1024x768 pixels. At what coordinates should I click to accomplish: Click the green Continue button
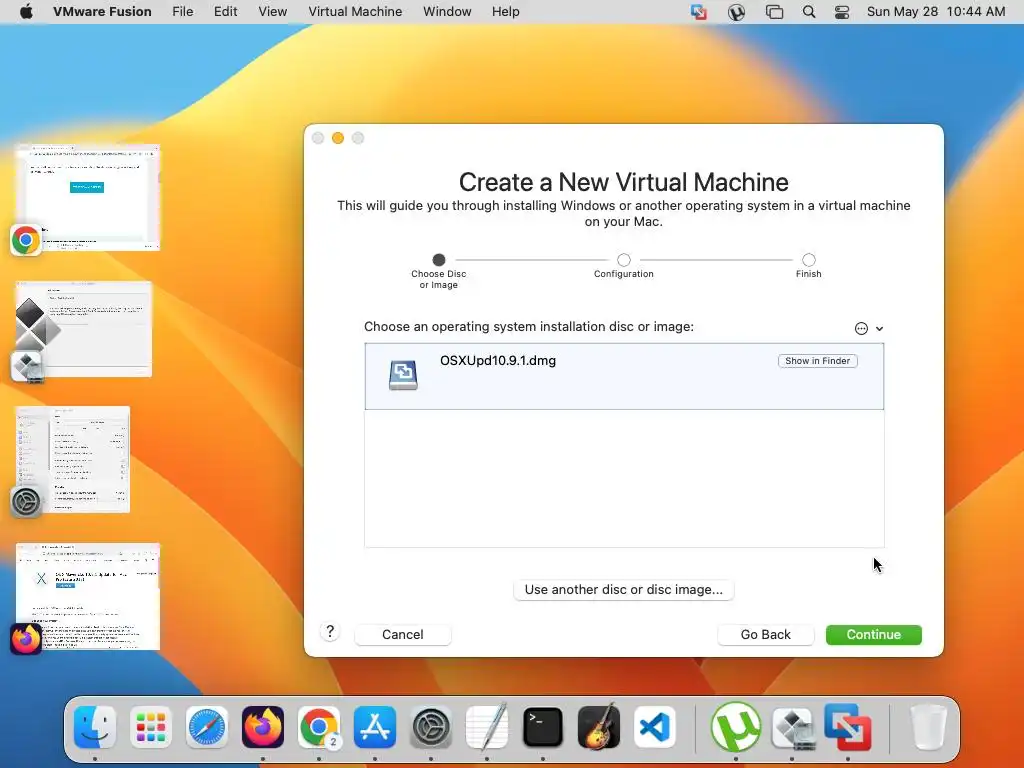point(874,635)
